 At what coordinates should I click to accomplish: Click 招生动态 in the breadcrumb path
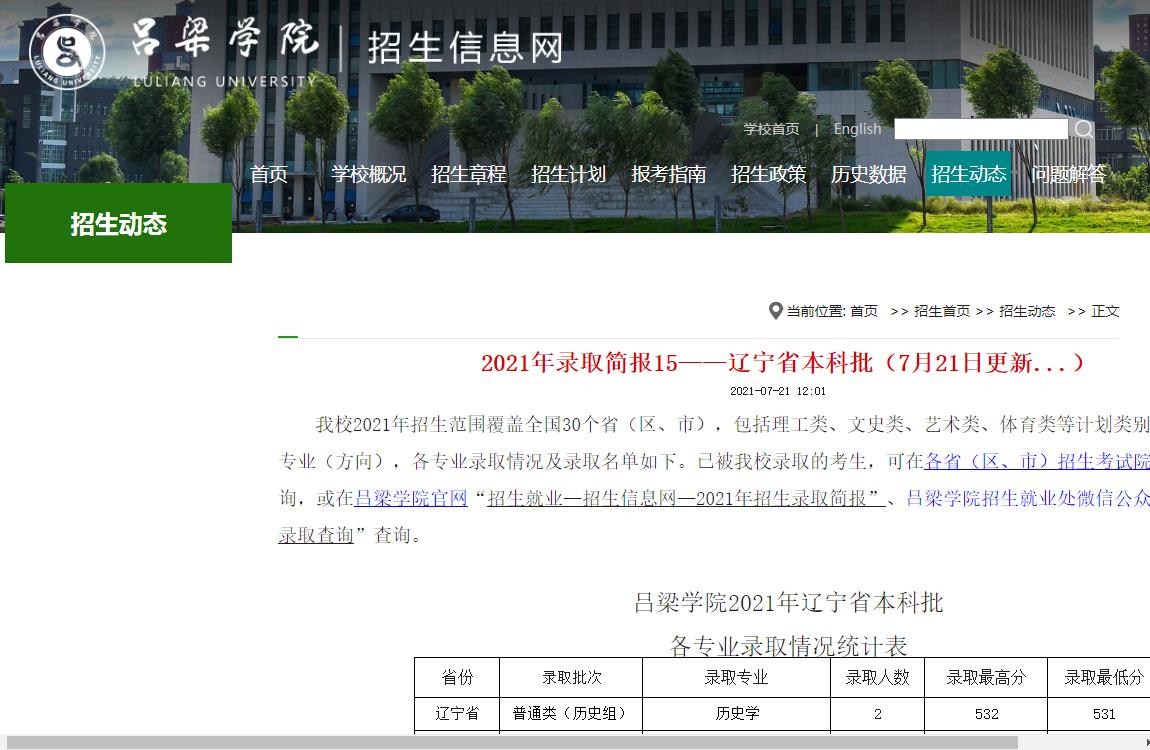click(1027, 311)
